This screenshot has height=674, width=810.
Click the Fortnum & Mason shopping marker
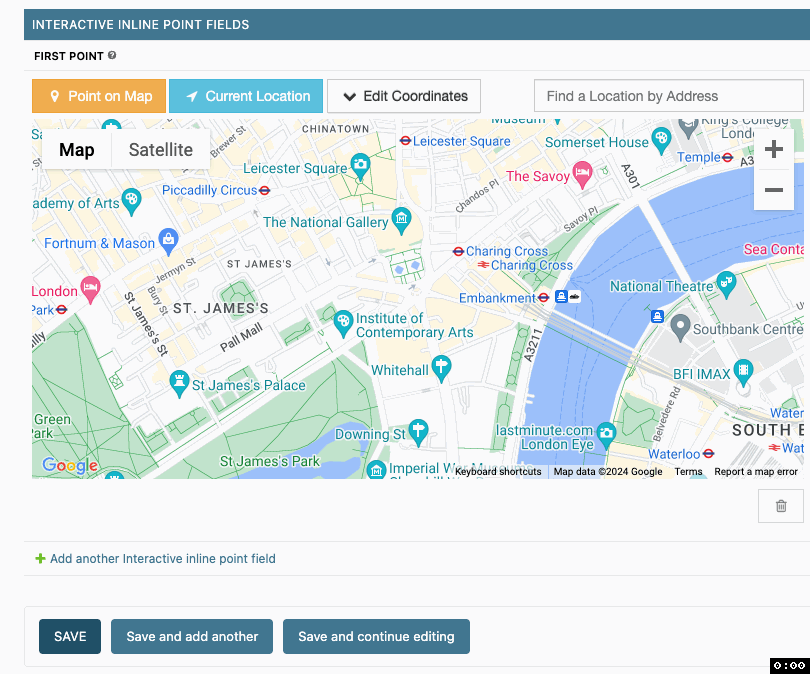pos(168,241)
